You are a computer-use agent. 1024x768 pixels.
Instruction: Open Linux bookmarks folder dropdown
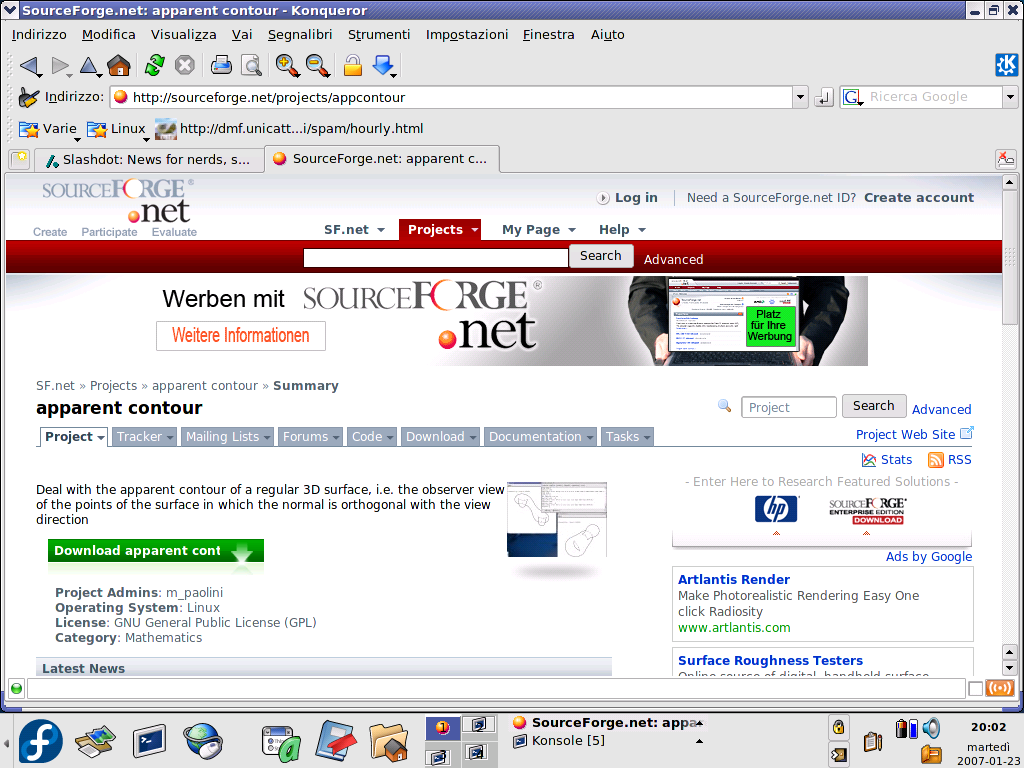pyautogui.click(x=116, y=129)
